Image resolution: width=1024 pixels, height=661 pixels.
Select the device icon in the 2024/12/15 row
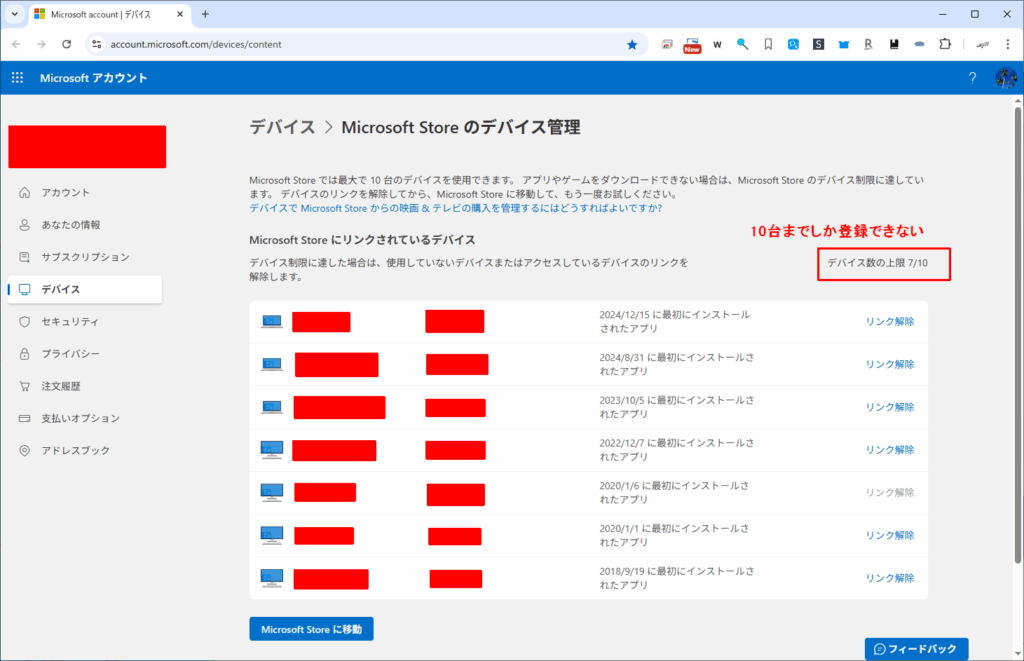(272, 321)
